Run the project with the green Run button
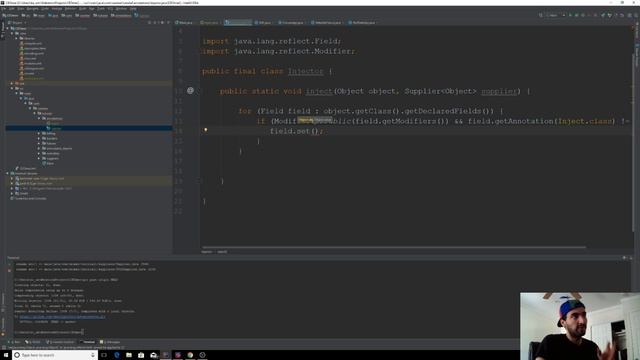Screen dimensions: 640x360 click(x=570, y=16)
